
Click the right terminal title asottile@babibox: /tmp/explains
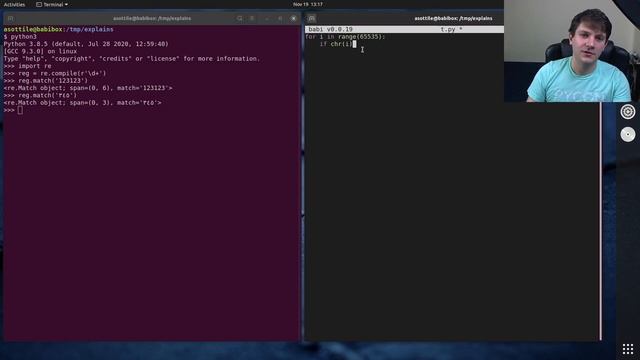pyautogui.click(x=453, y=18)
